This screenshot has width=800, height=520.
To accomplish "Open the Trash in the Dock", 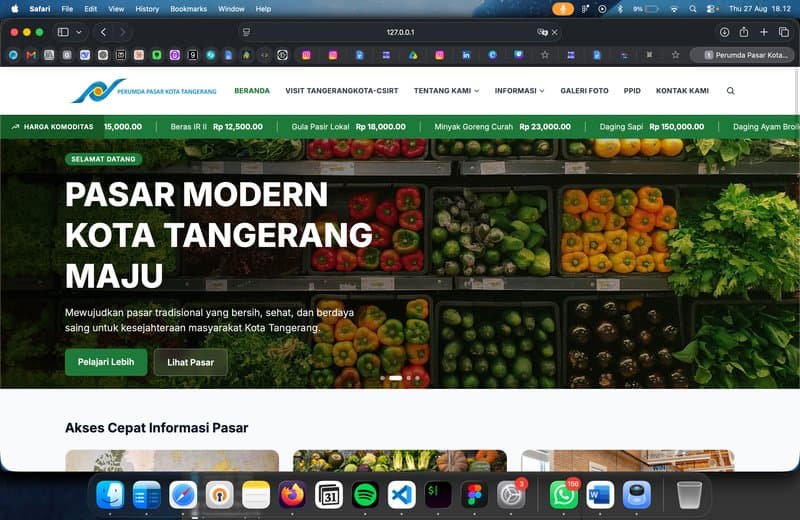I will point(689,494).
